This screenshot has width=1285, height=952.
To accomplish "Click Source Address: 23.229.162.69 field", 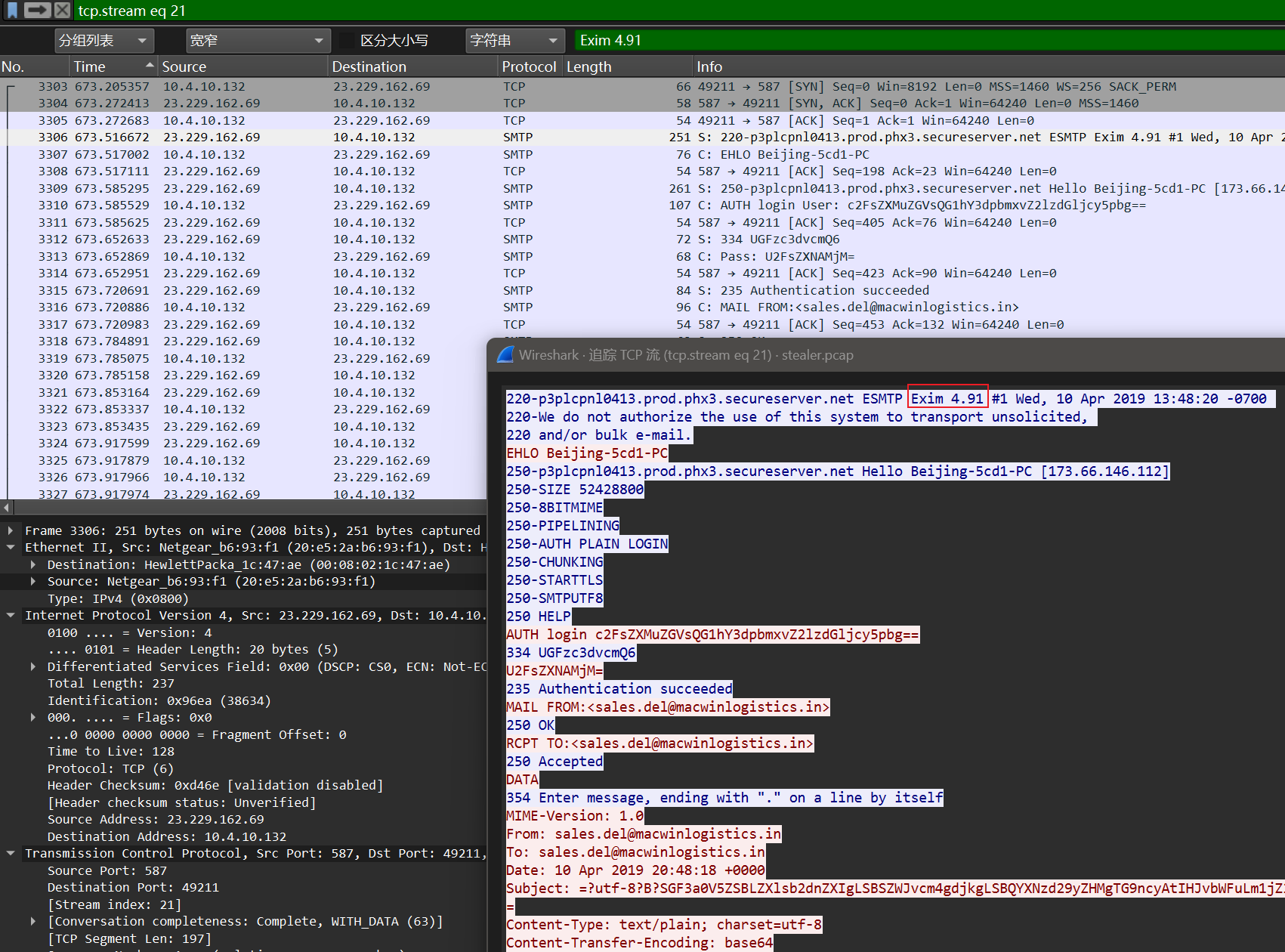I will (156, 819).
